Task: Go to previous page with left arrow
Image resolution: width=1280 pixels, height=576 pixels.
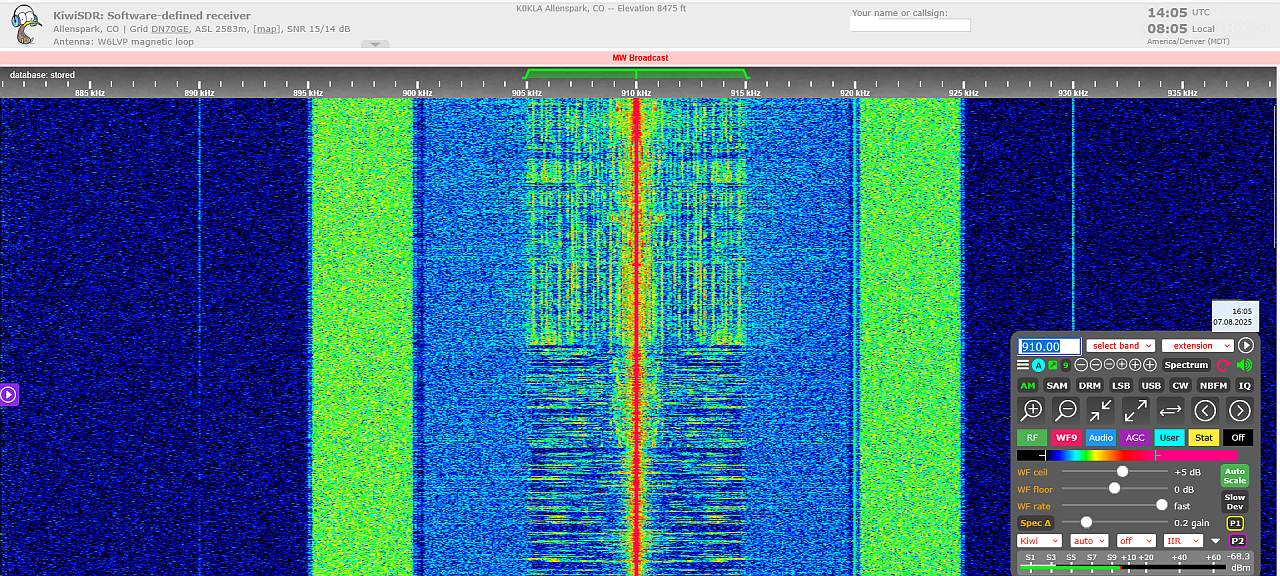Action: click(1205, 410)
